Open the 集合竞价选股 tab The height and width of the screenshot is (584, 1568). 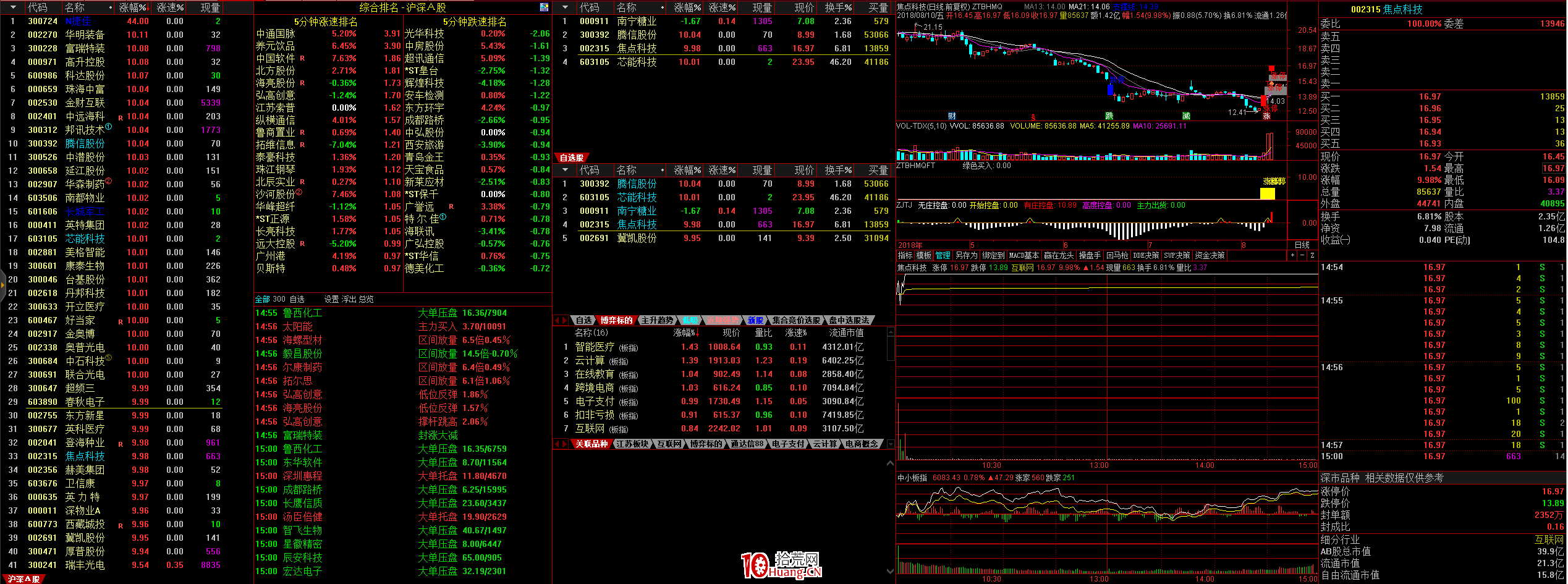[796, 320]
